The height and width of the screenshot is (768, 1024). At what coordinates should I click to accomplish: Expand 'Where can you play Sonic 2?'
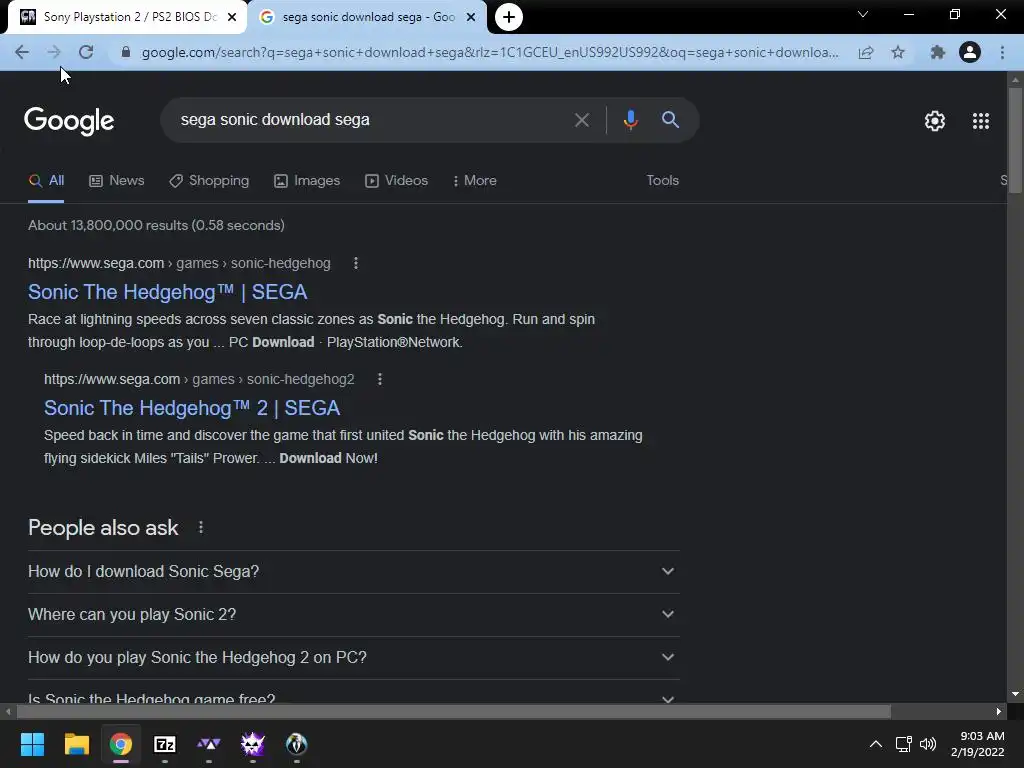[353, 615]
